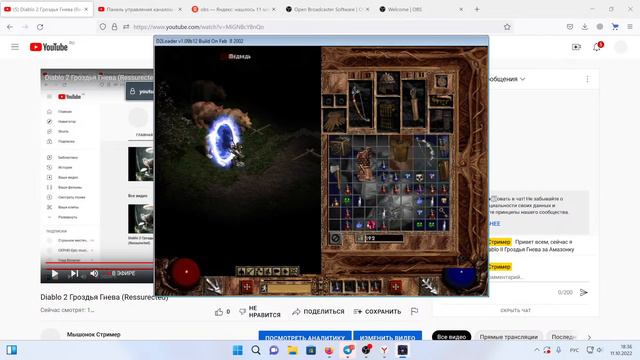Select the right-hand attack skill icon
This screenshot has height=360, width=640.
tap(429, 286)
